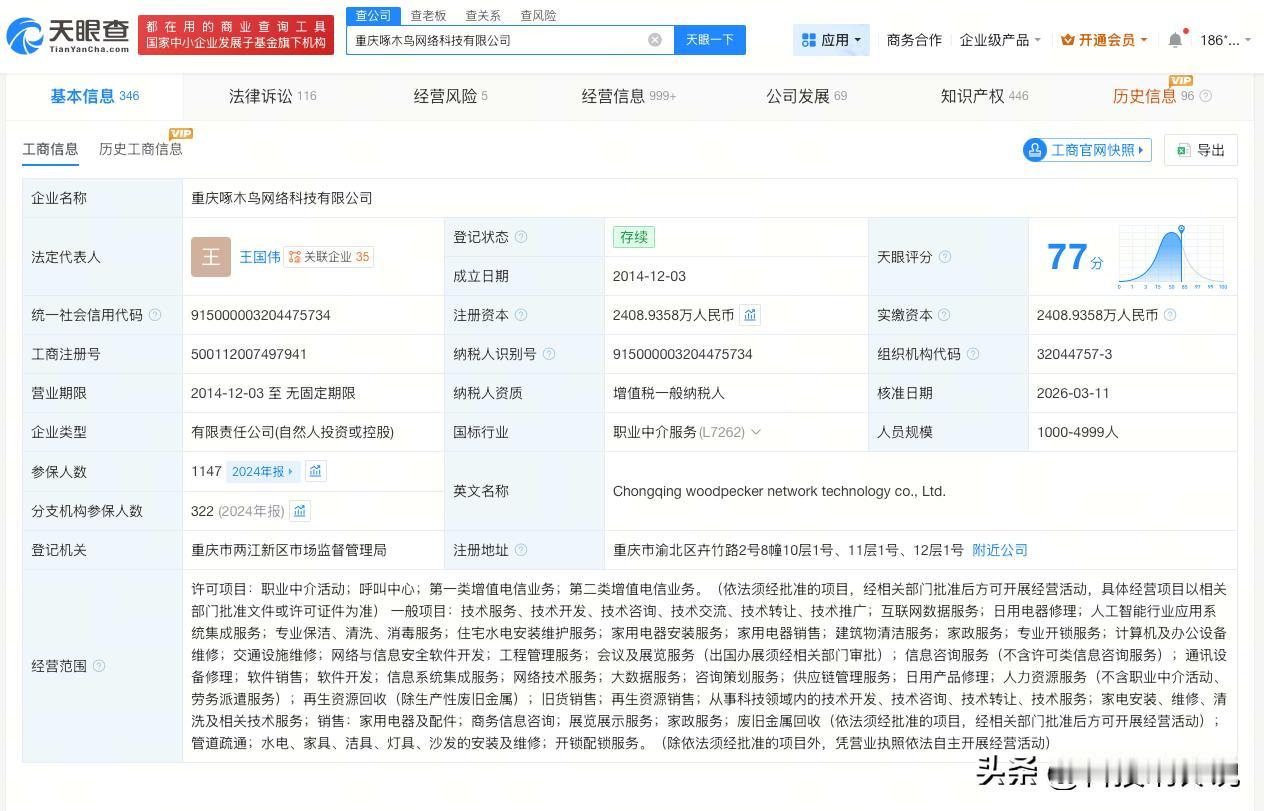Expand the 企业级产品 dropdown
This screenshot has width=1264, height=811.
1000,40
